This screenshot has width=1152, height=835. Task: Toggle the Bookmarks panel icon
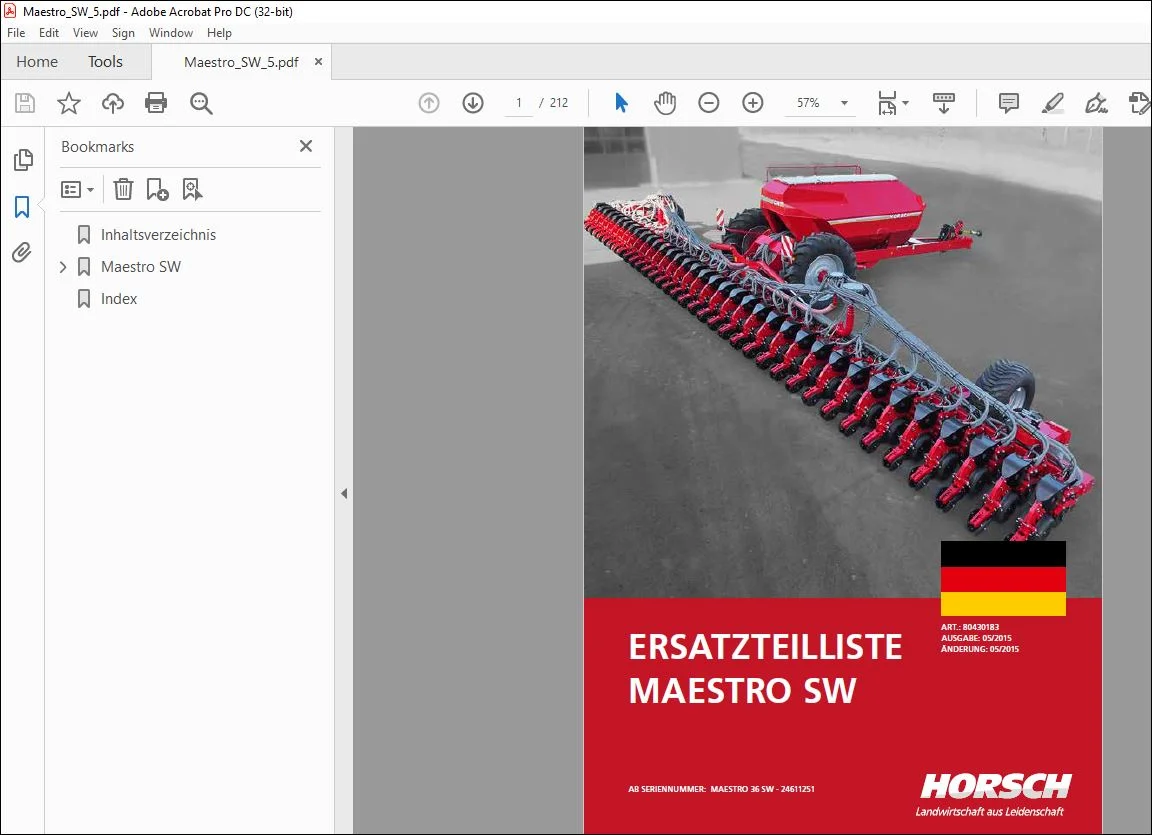22,207
